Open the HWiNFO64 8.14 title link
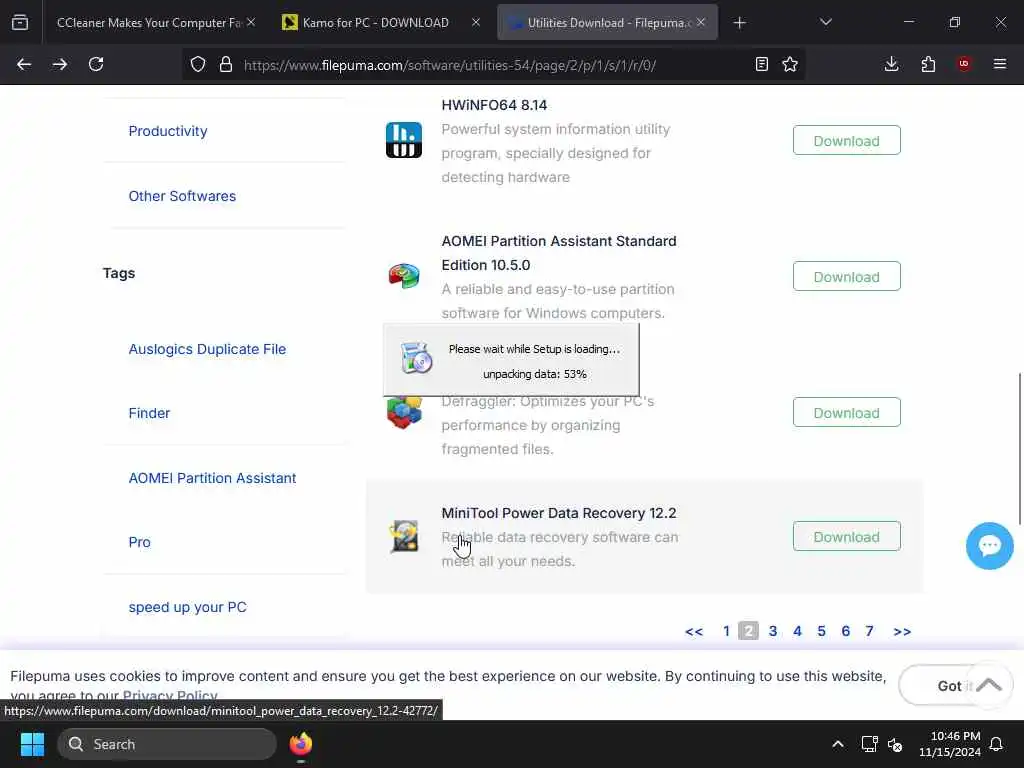 pyautogui.click(x=494, y=105)
